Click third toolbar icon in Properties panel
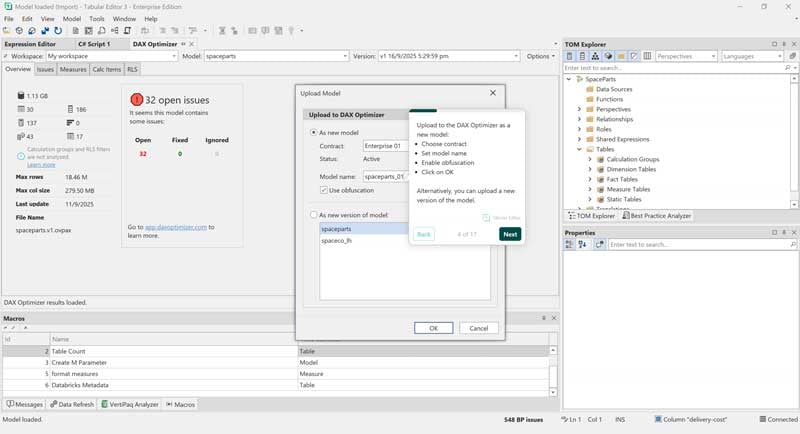The width and height of the screenshot is (800, 434). click(x=599, y=245)
